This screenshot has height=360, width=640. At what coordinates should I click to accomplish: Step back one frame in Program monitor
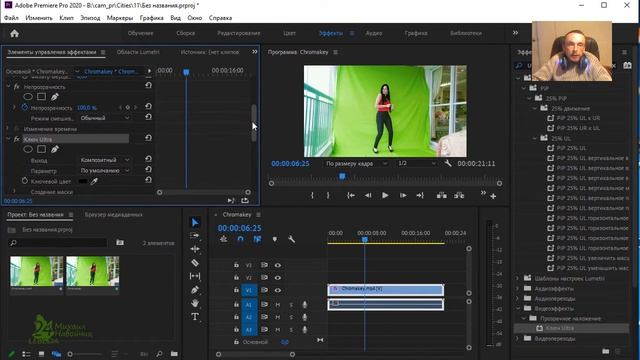368,196
